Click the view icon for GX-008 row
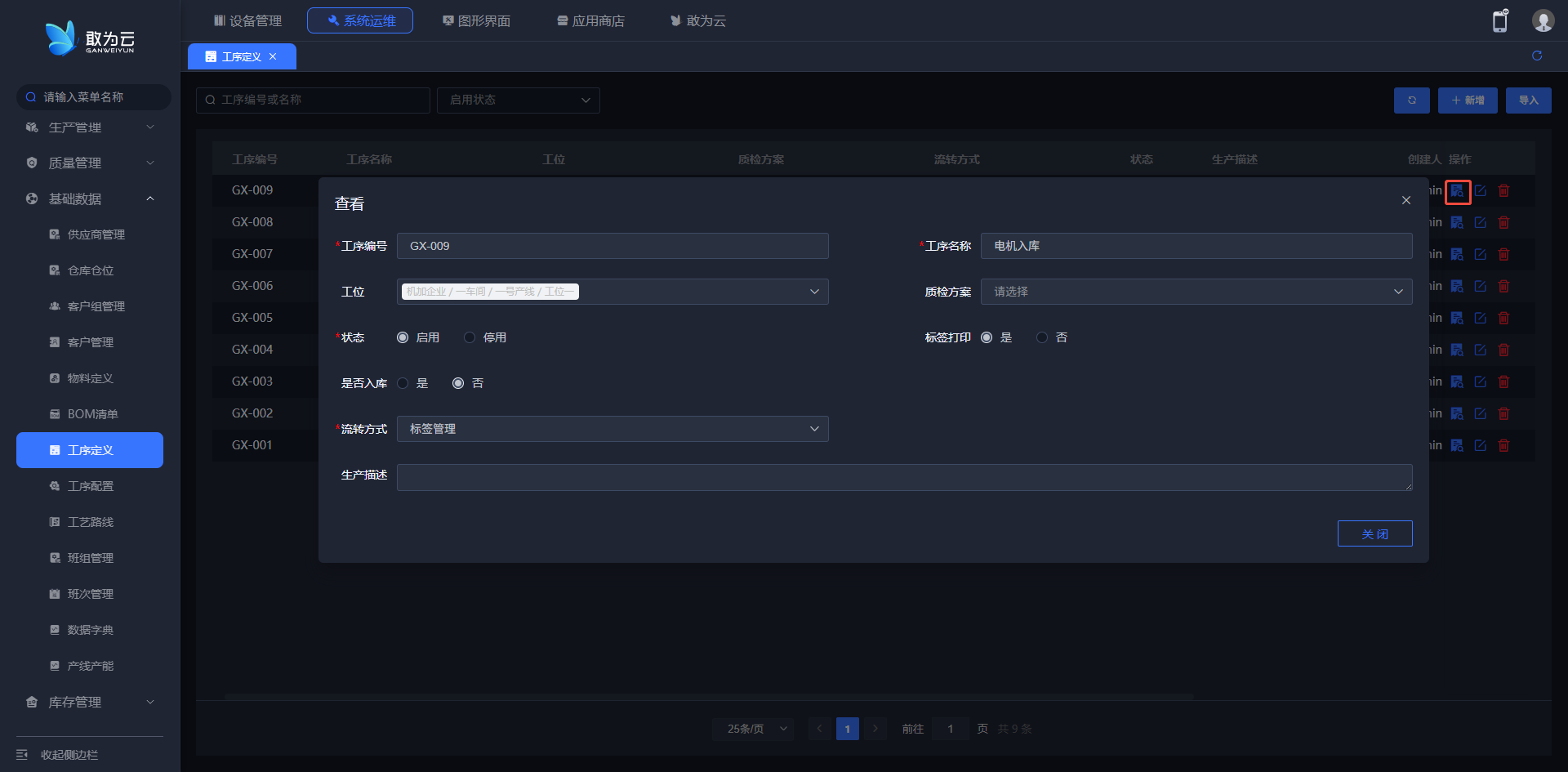 (x=1457, y=222)
